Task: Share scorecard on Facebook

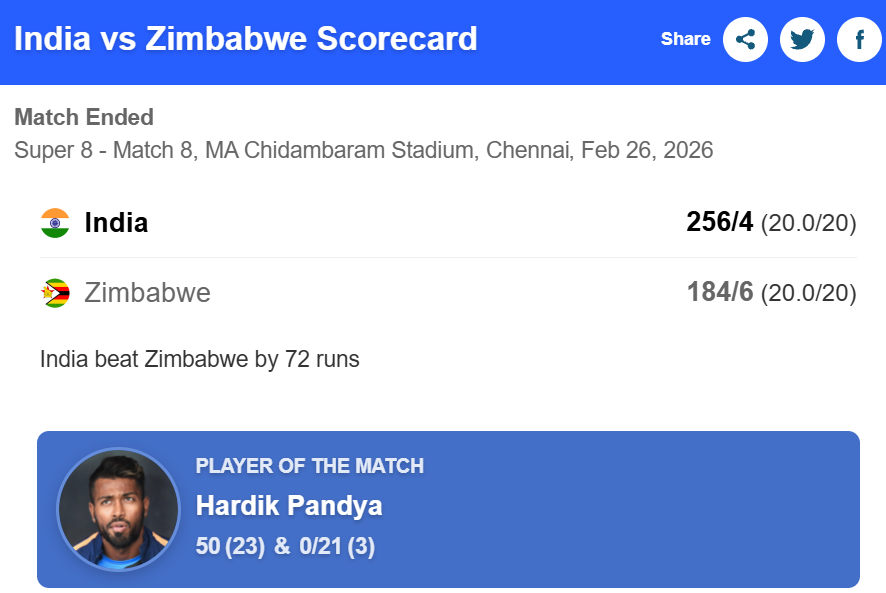Action: 859,40
